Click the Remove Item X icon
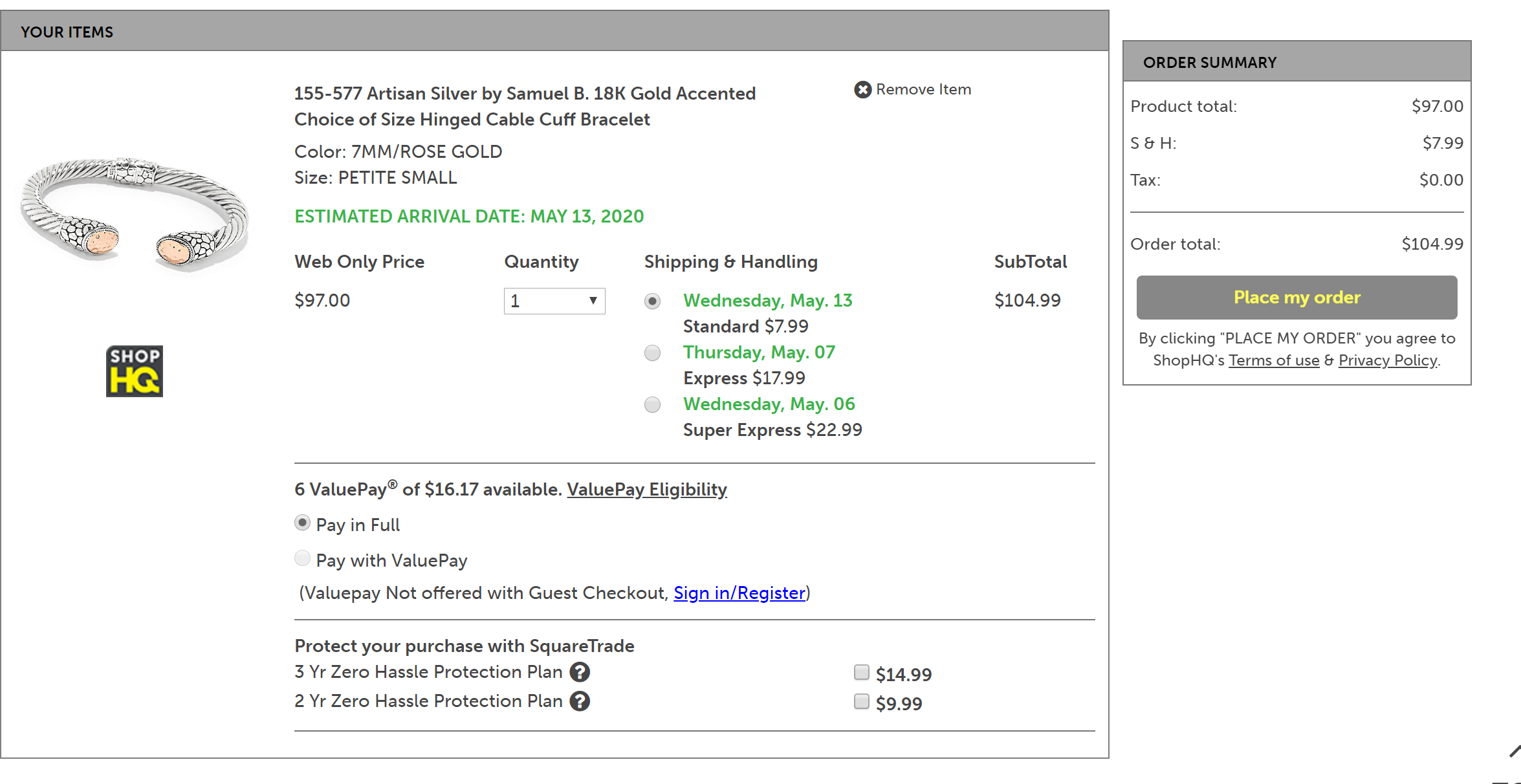This screenshot has height=784, width=1521. click(x=862, y=89)
